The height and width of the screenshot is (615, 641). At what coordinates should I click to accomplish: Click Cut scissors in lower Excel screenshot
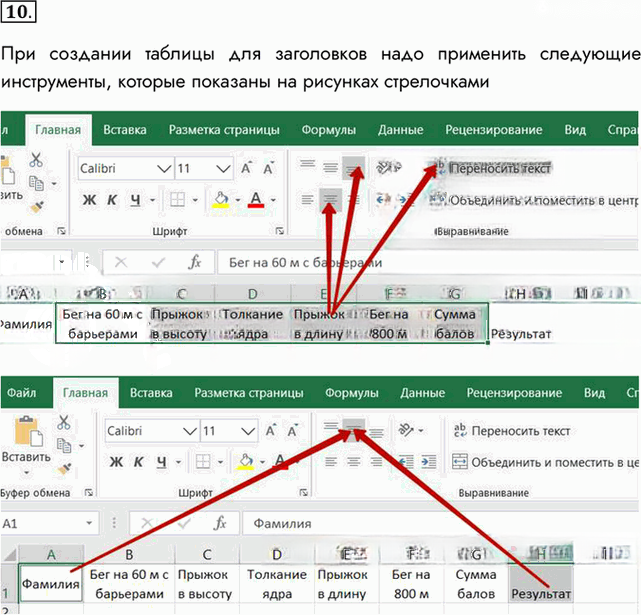[63, 422]
